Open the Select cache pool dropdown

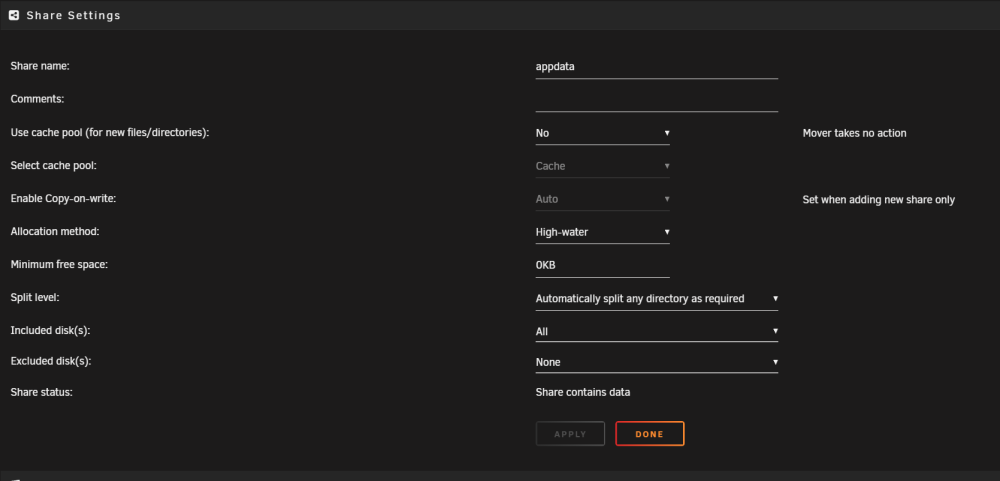(x=603, y=166)
